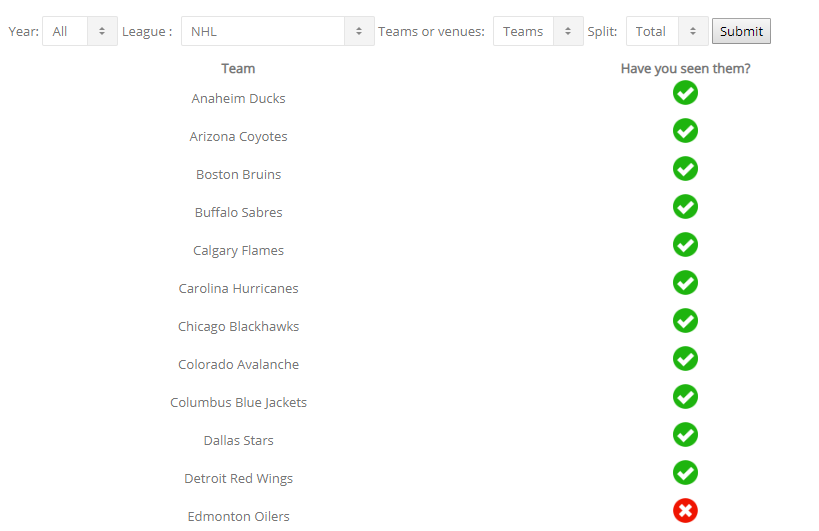Open the Teams or venues dropdown
Viewport: 819px width, 531px height.
[538, 31]
